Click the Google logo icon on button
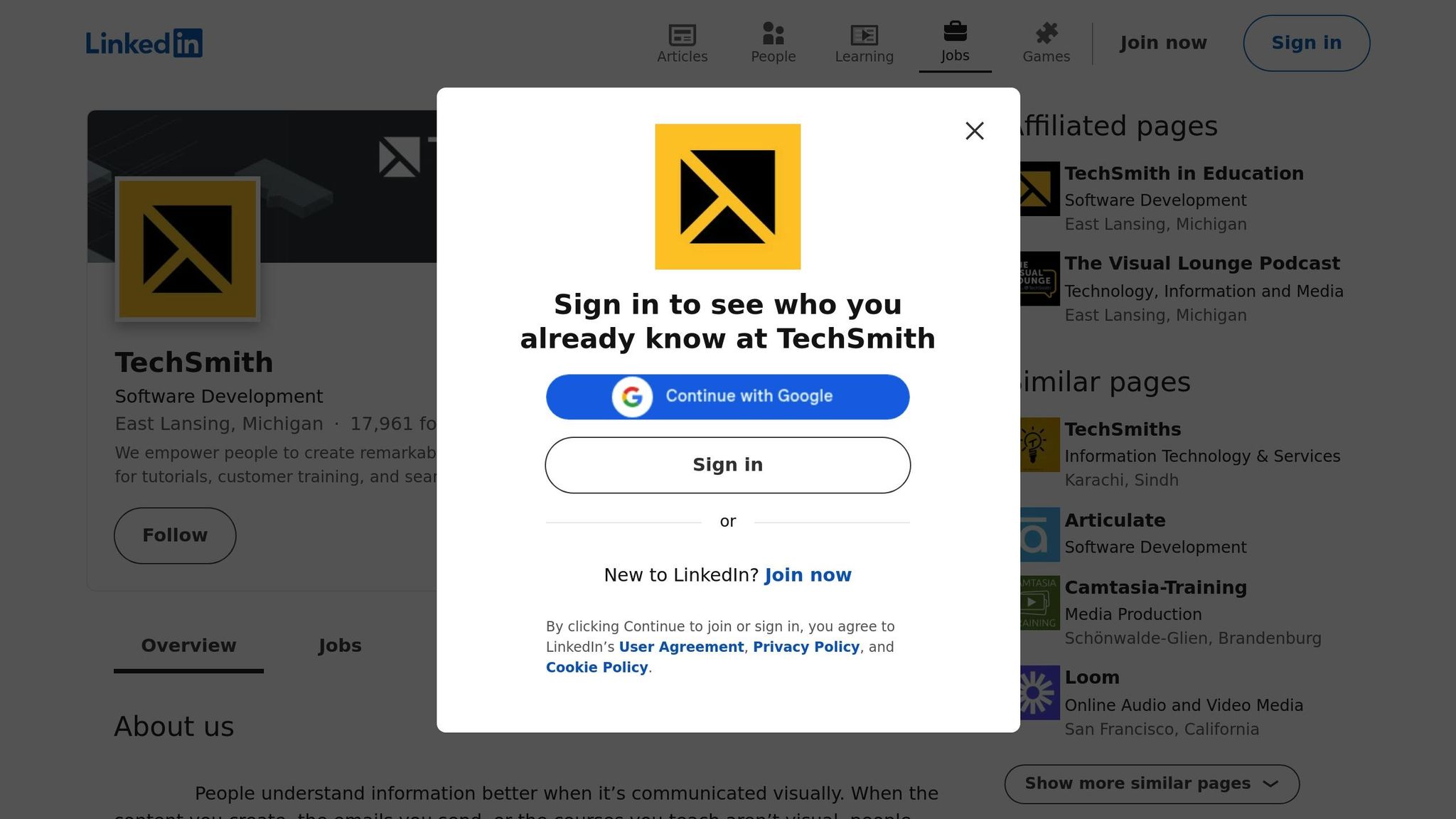Screen dimensions: 1456x819 [x=632, y=397]
